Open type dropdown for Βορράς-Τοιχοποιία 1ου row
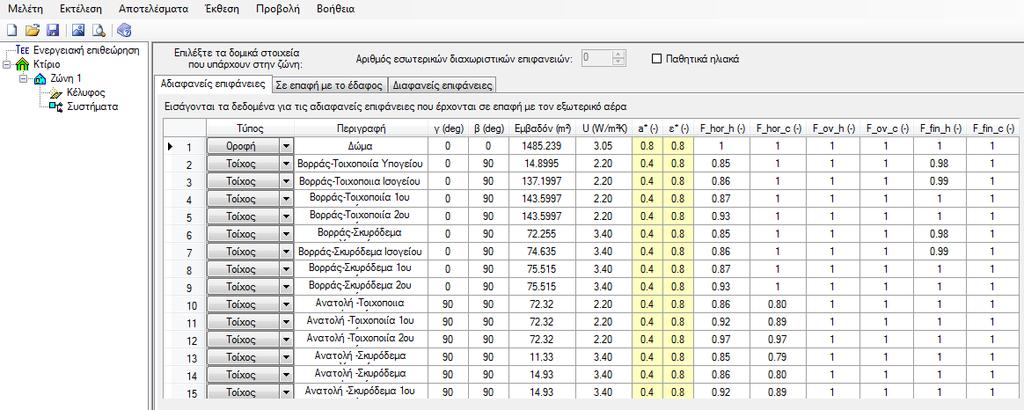The width and height of the screenshot is (1024, 410). click(x=285, y=199)
